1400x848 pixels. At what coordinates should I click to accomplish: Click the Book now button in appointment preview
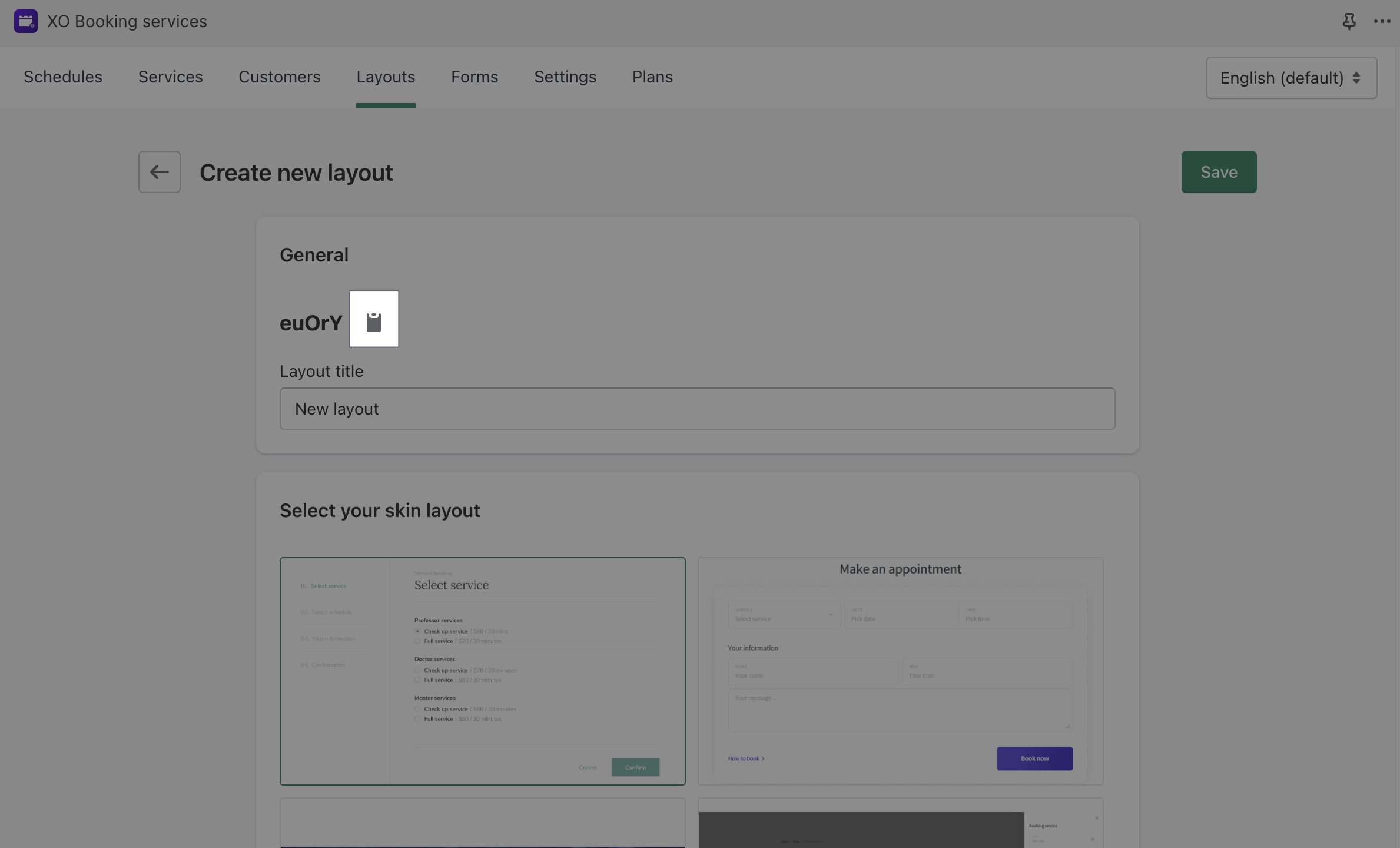[x=1034, y=758]
